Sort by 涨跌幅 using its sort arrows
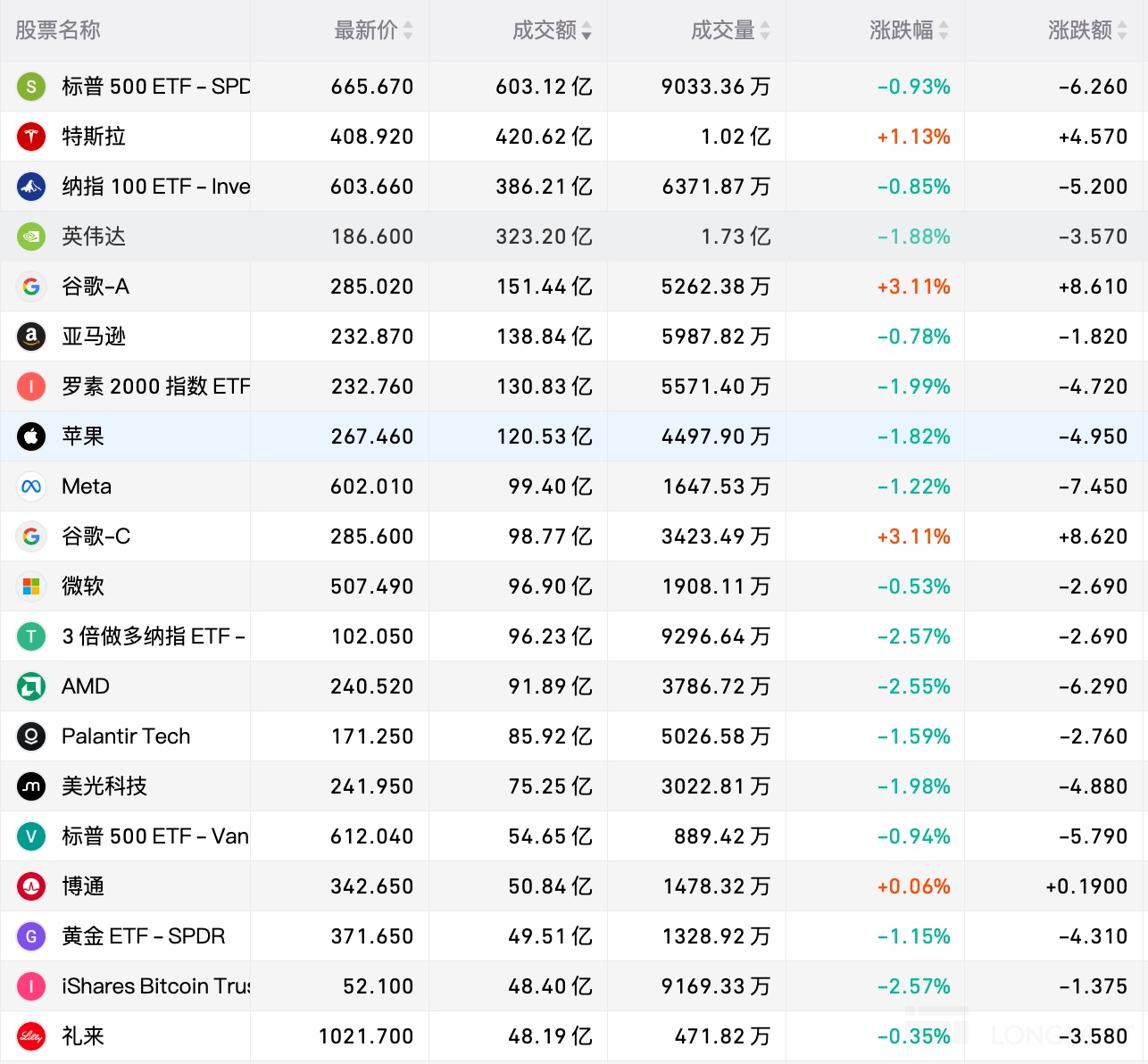This screenshot has height=1064, width=1148. click(x=944, y=31)
